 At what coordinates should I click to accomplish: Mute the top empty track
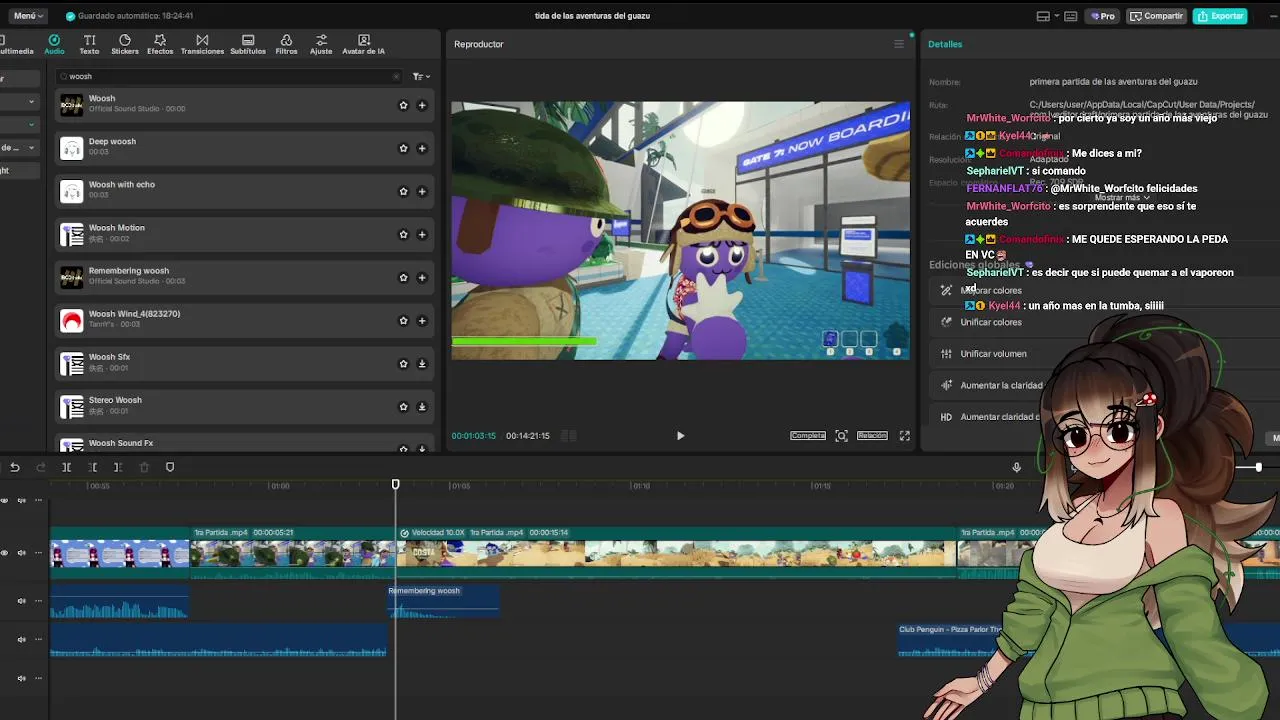[21, 501]
